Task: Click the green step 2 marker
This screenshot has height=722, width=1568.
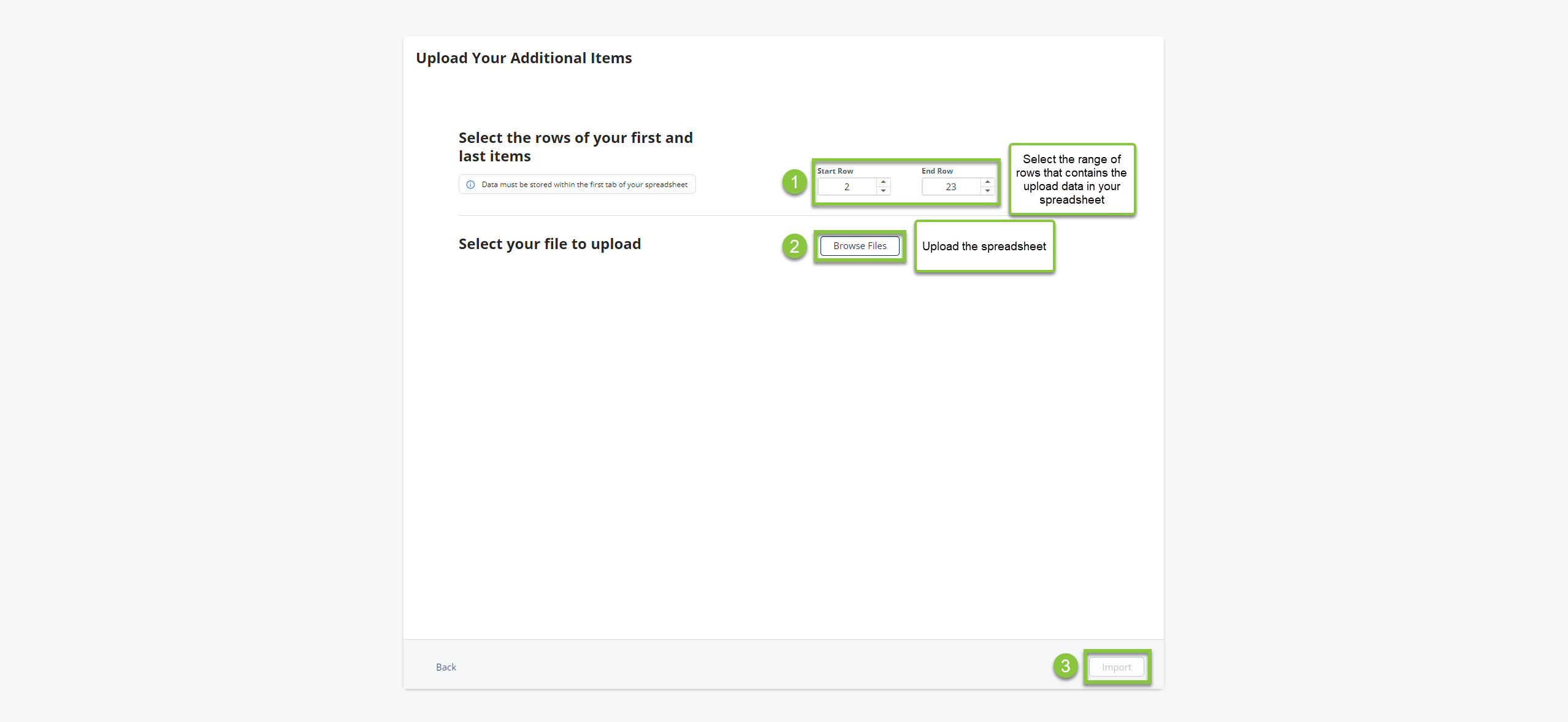Action: click(x=794, y=247)
